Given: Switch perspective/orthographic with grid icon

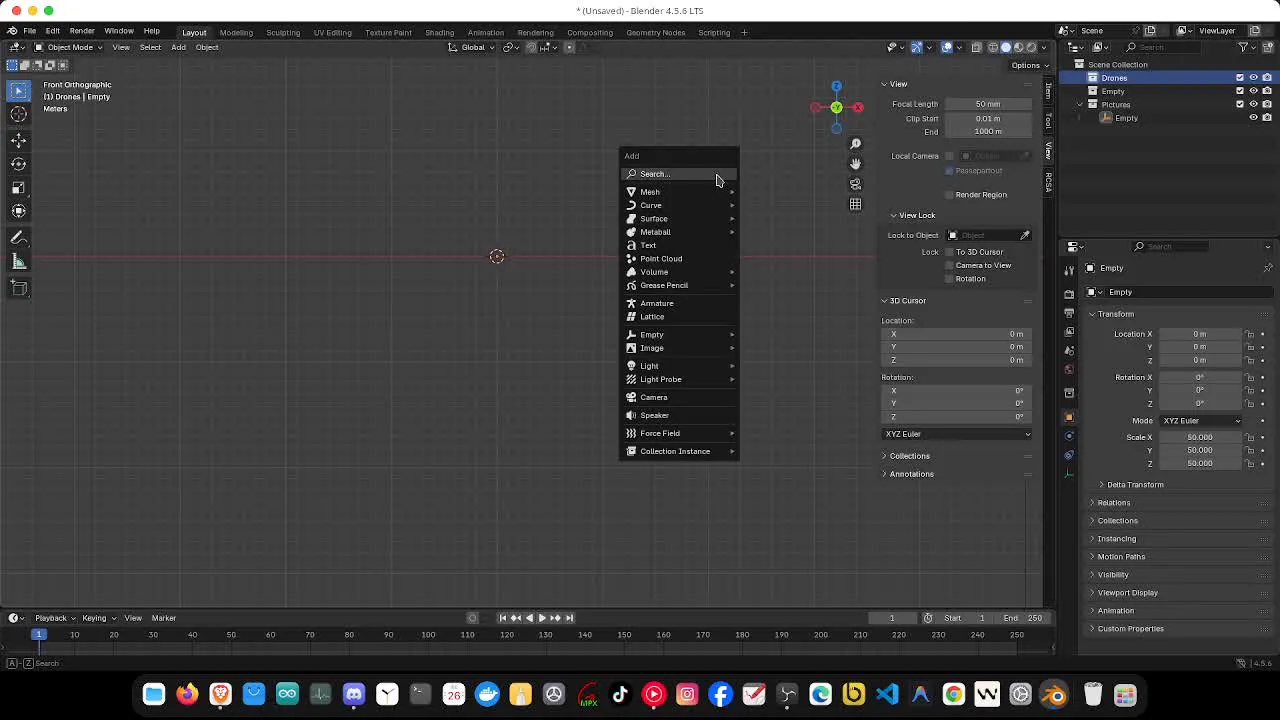Looking at the screenshot, I should [x=855, y=204].
